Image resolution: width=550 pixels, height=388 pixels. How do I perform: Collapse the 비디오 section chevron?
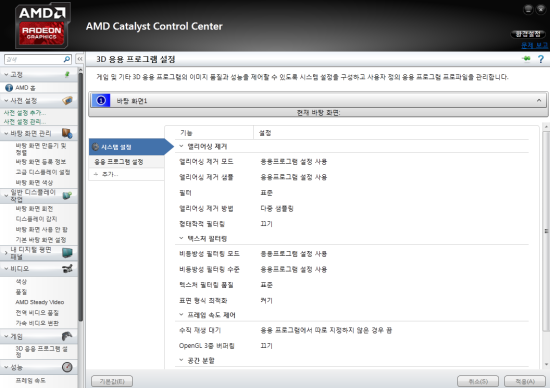(x=6, y=269)
